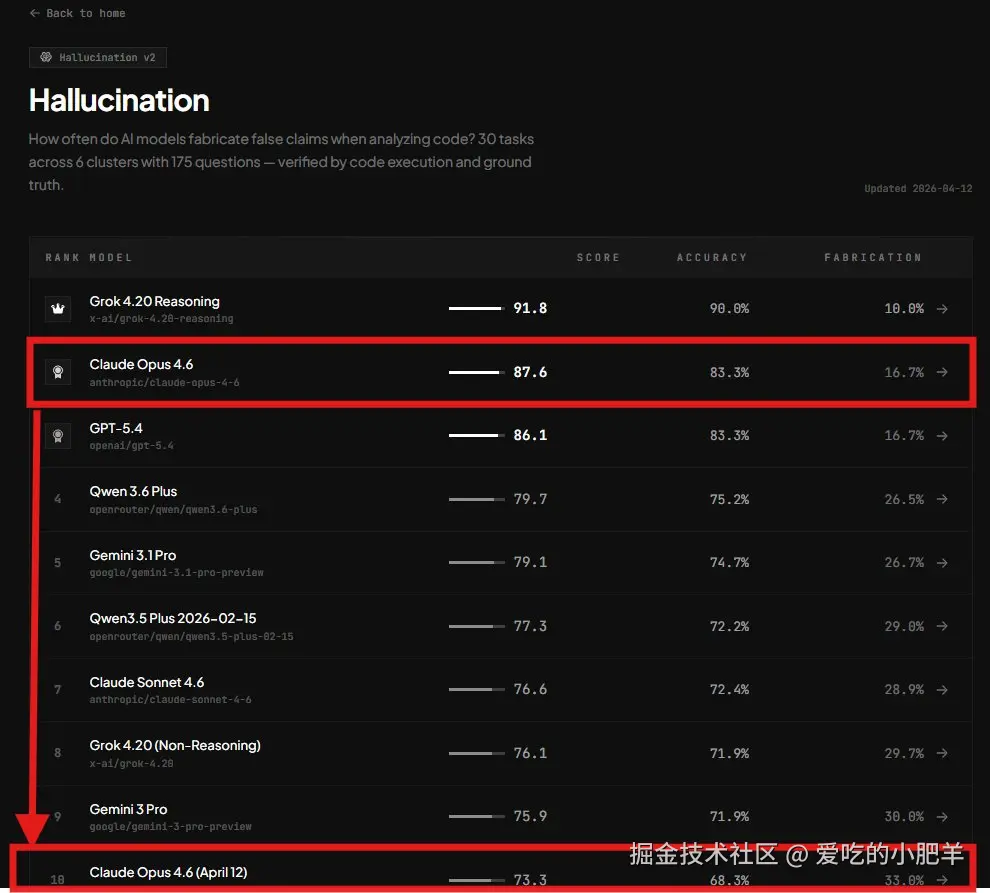Click the FABRICATION column header
The image size is (990, 893).
pos(873,258)
